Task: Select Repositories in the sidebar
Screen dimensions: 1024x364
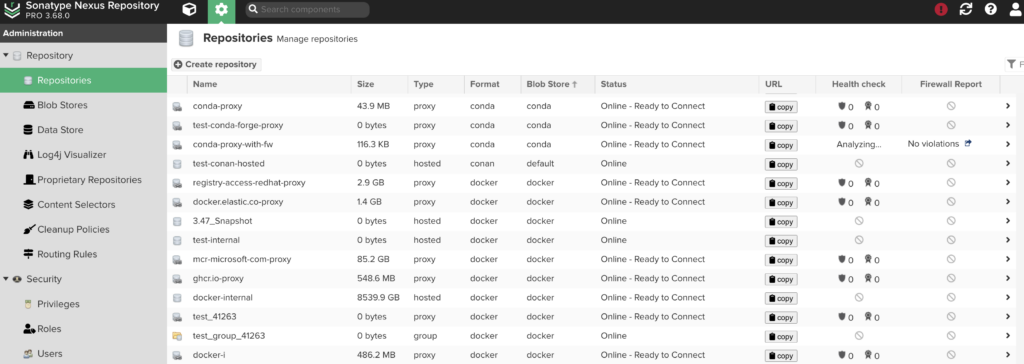Action: click(84, 80)
